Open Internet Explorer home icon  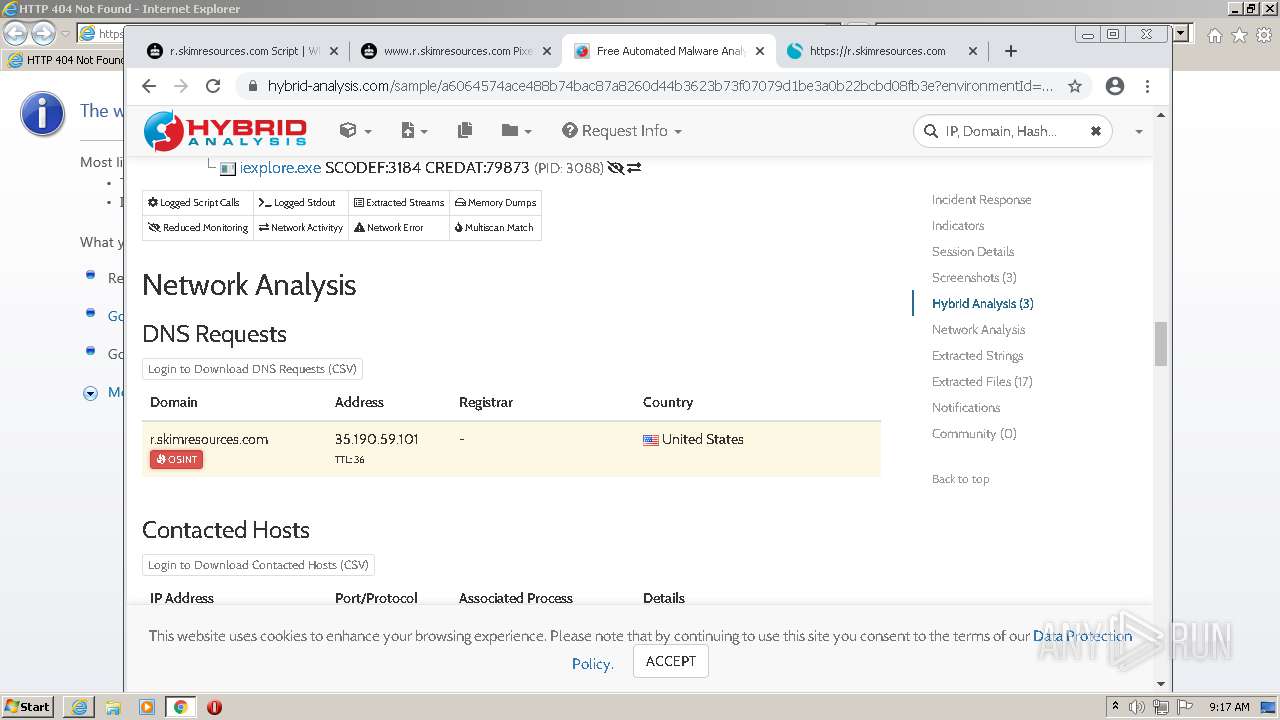pos(1214,35)
